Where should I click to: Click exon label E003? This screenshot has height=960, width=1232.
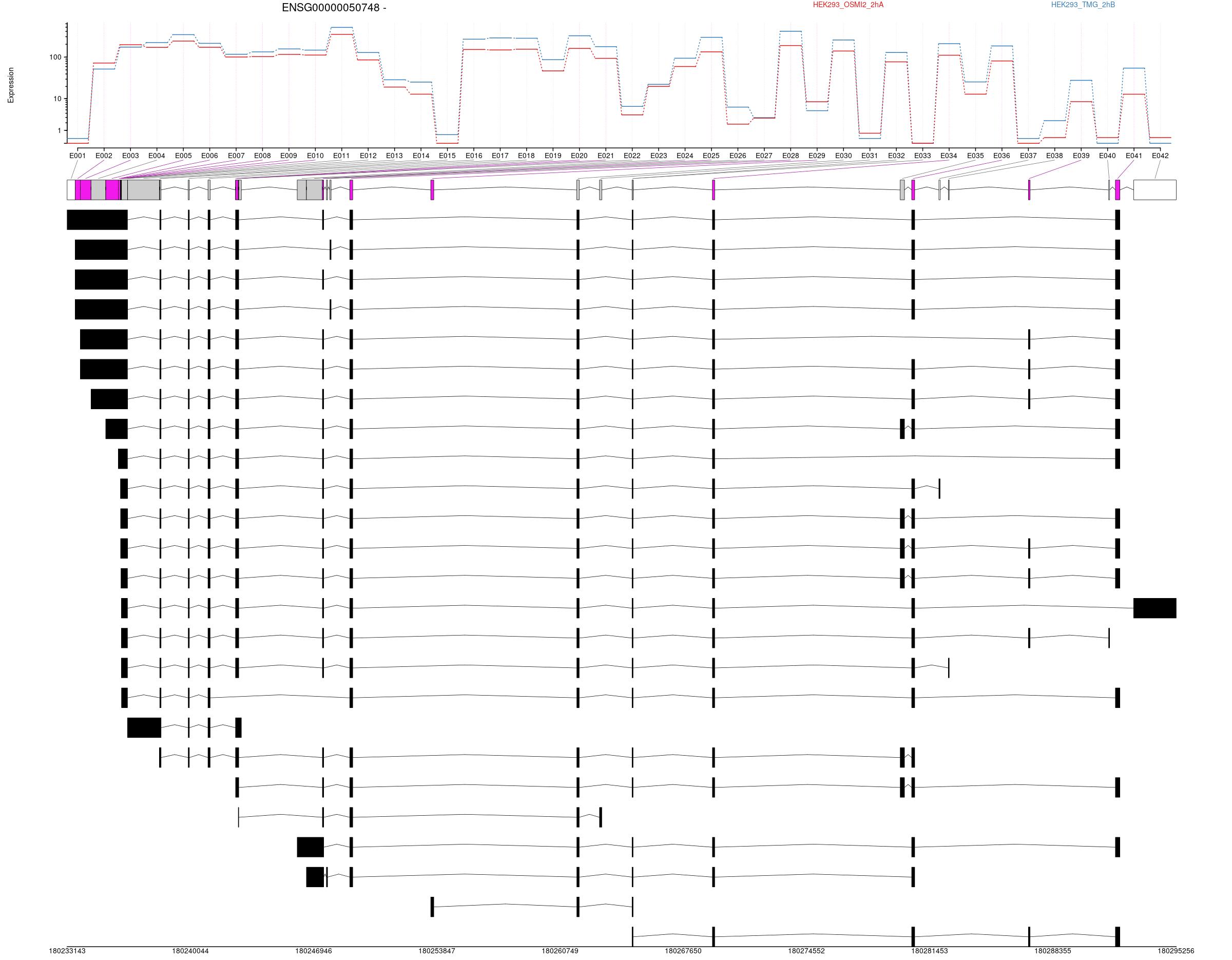pos(130,156)
